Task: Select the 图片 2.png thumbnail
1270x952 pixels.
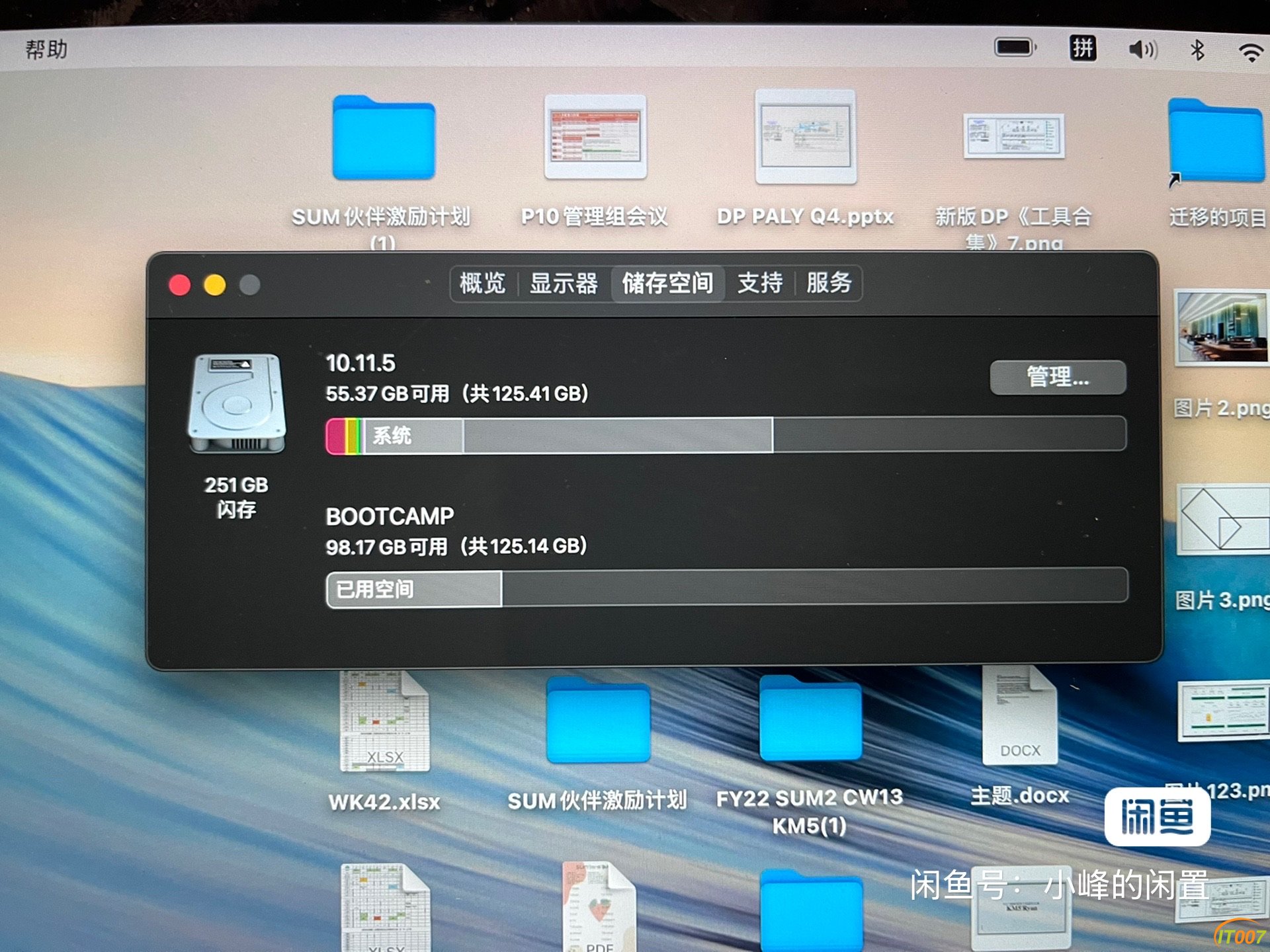Action: [1222, 327]
